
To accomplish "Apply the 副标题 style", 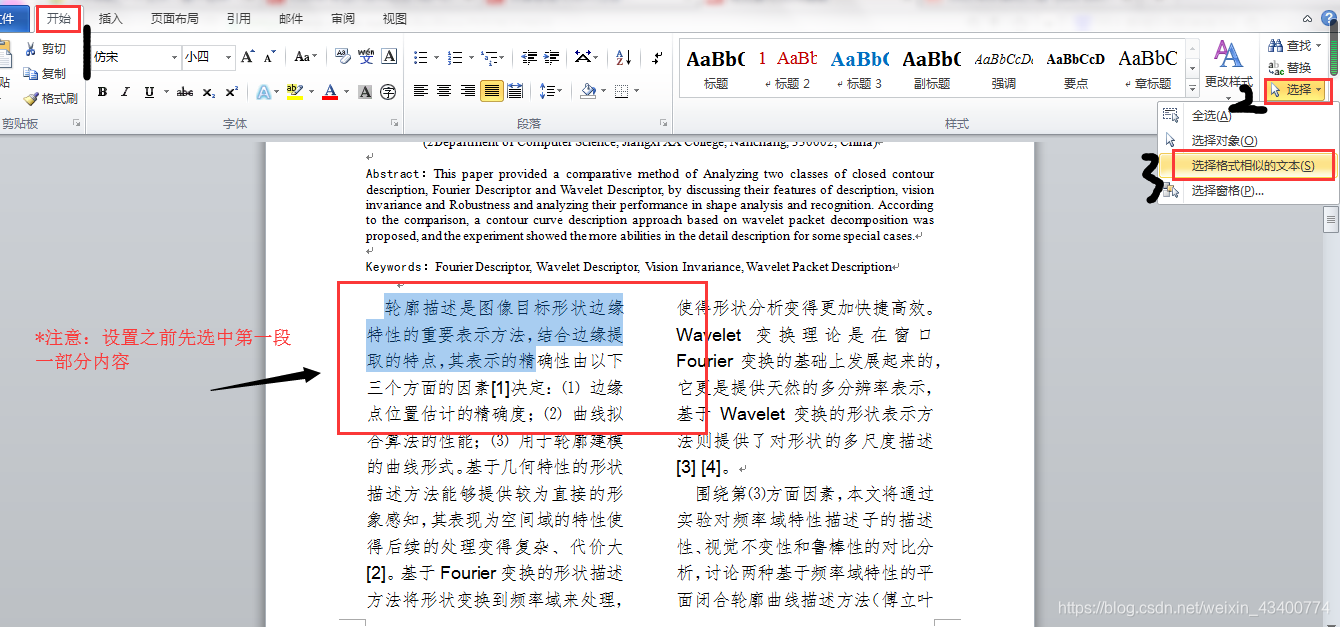I will (931, 68).
